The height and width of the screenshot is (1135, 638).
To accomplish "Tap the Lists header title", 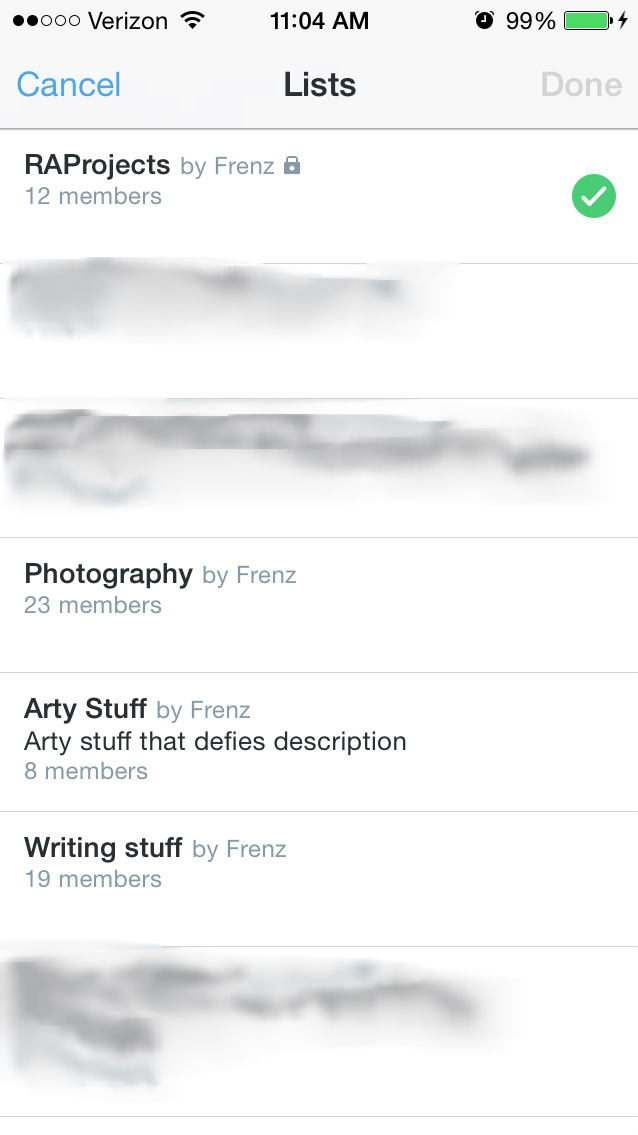I will 320,85.
